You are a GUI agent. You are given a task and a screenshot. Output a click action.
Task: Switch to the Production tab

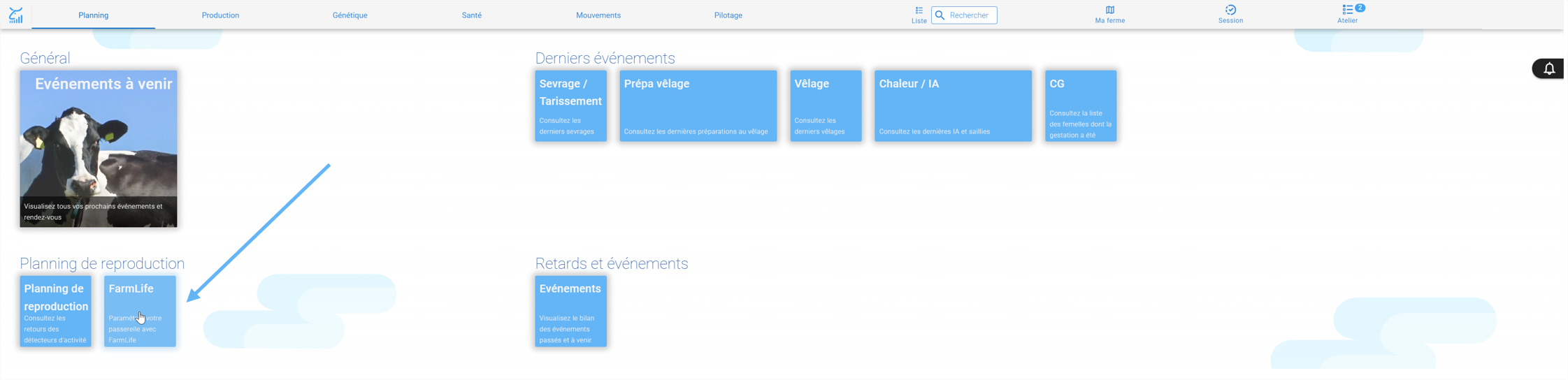(x=220, y=15)
